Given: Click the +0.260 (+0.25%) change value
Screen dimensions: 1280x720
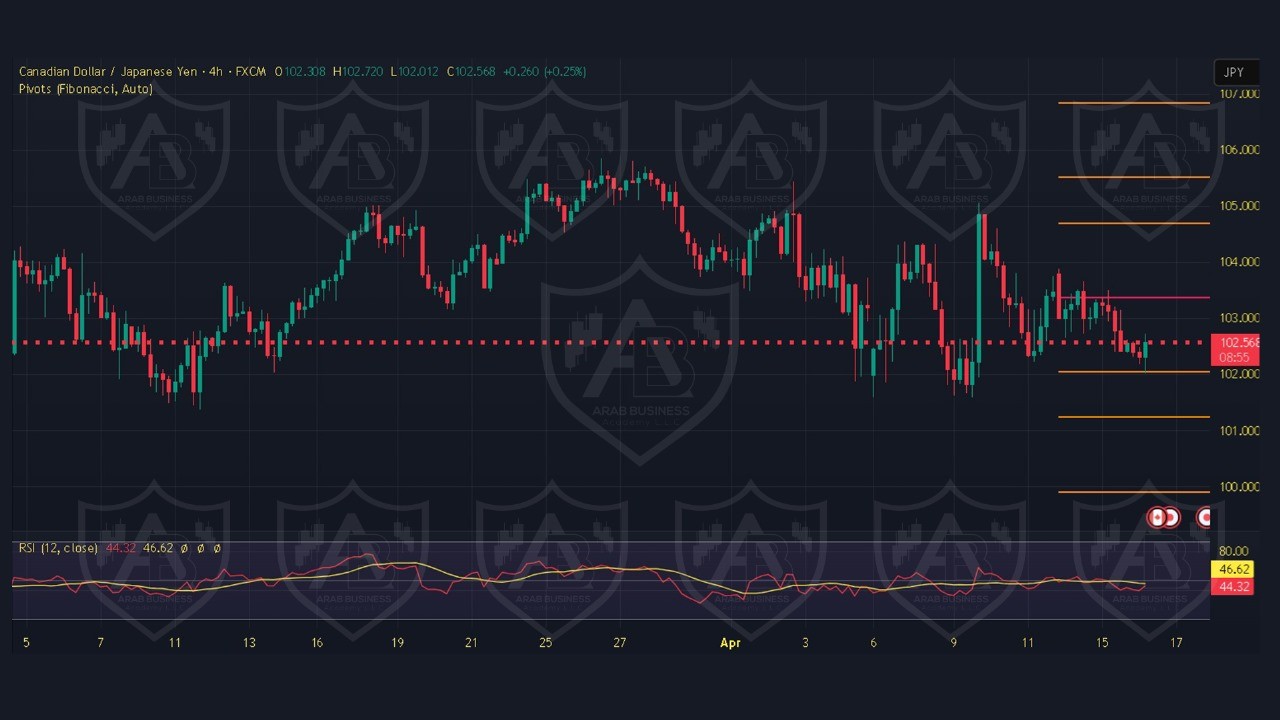Looking at the screenshot, I should tap(545, 72).
